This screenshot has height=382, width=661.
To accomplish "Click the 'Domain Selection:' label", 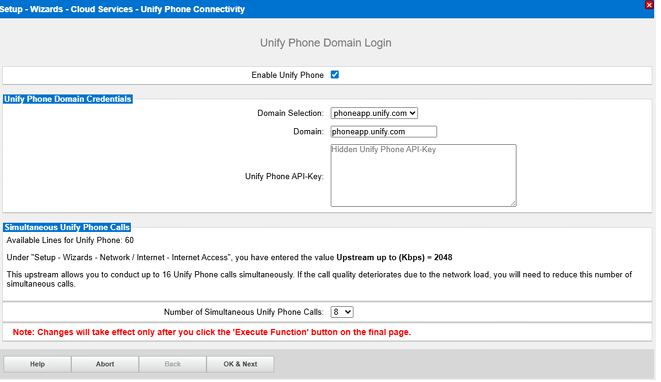I will click(290, 113).
